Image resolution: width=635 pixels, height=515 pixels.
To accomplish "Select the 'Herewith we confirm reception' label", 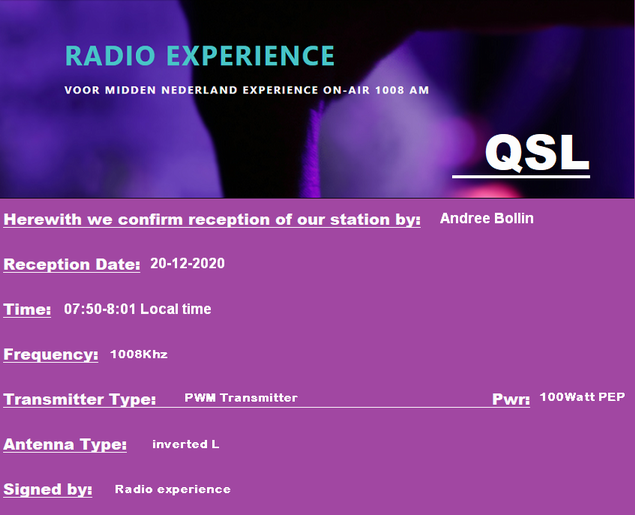I will (x=212, y=219).
